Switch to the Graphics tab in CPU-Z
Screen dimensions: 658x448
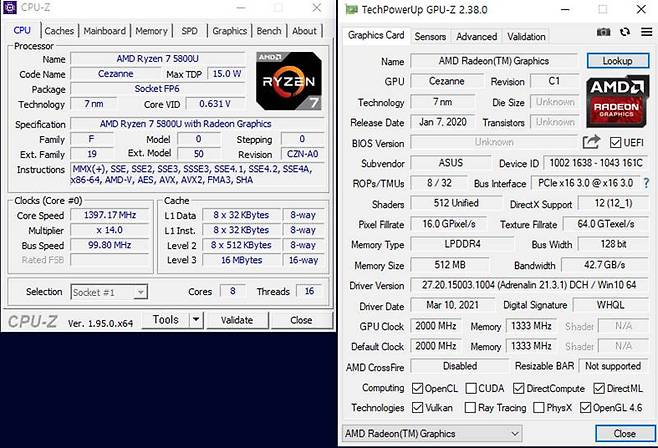point(230,31)
